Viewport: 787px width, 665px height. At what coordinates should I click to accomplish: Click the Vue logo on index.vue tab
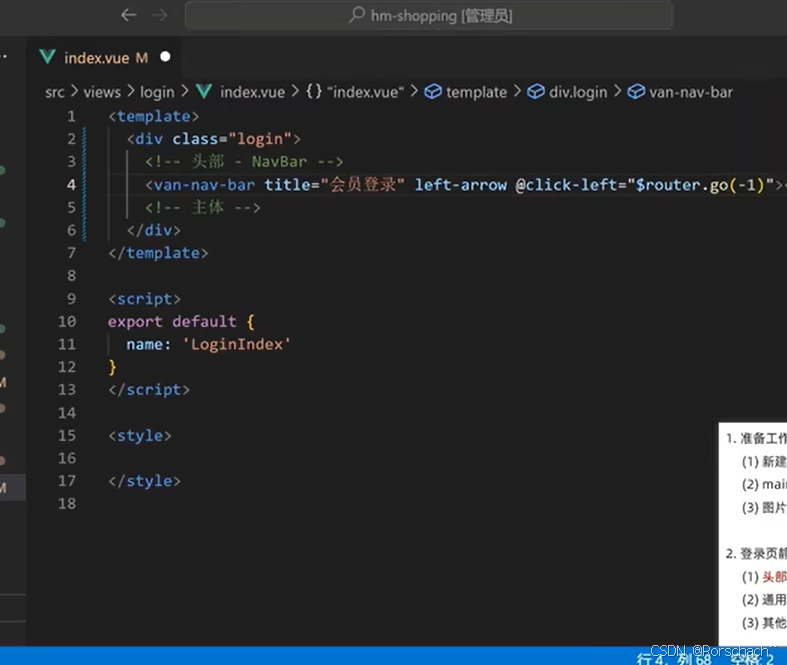pos(48,57)
